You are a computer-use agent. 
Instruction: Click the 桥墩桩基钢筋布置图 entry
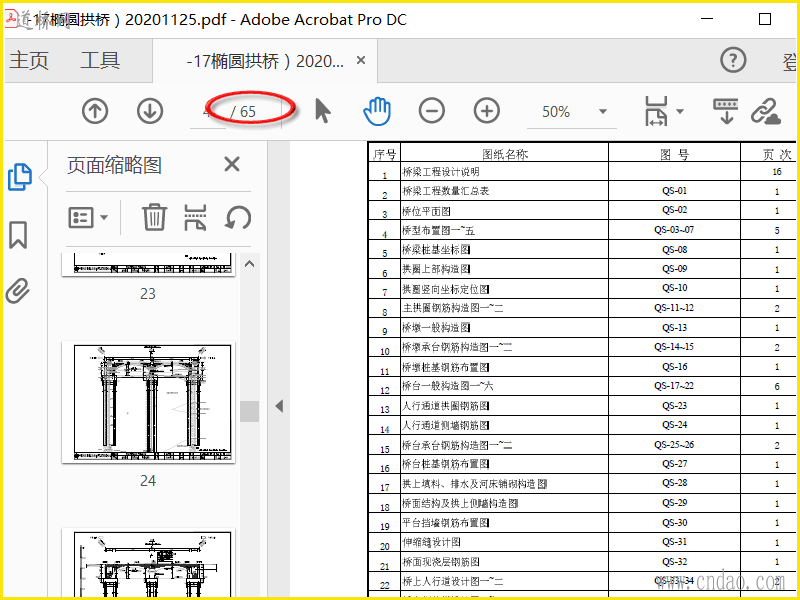(x=445, y=367)
